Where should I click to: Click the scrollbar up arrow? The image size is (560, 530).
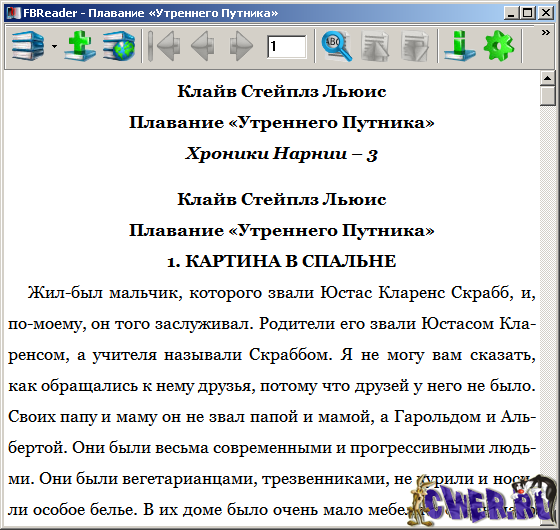pos(548,78)
